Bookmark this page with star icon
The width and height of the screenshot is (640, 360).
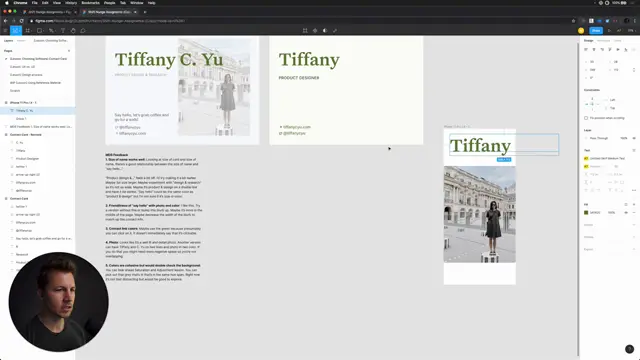573,21
